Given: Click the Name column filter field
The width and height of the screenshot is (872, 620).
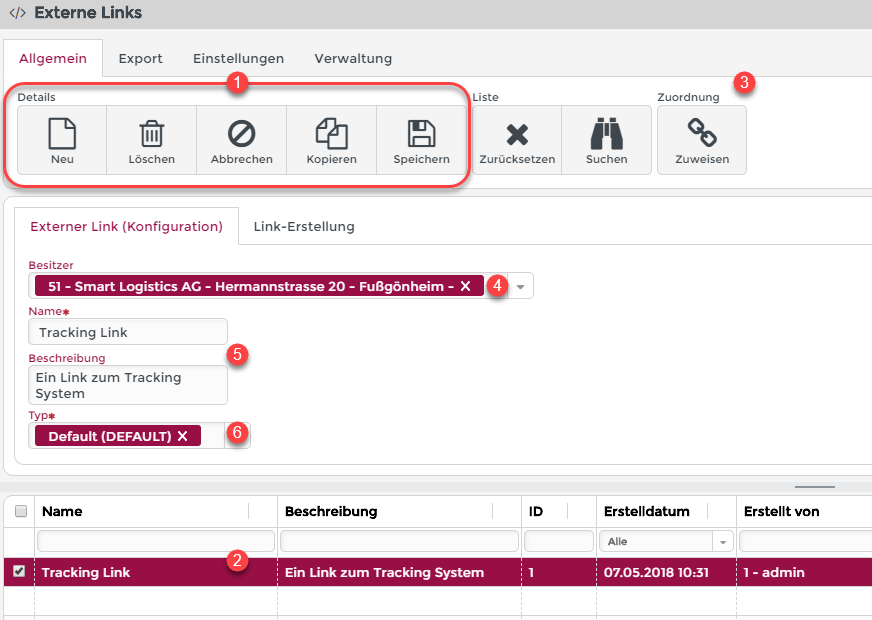Looking at the screenshot, I should (155, 541).
